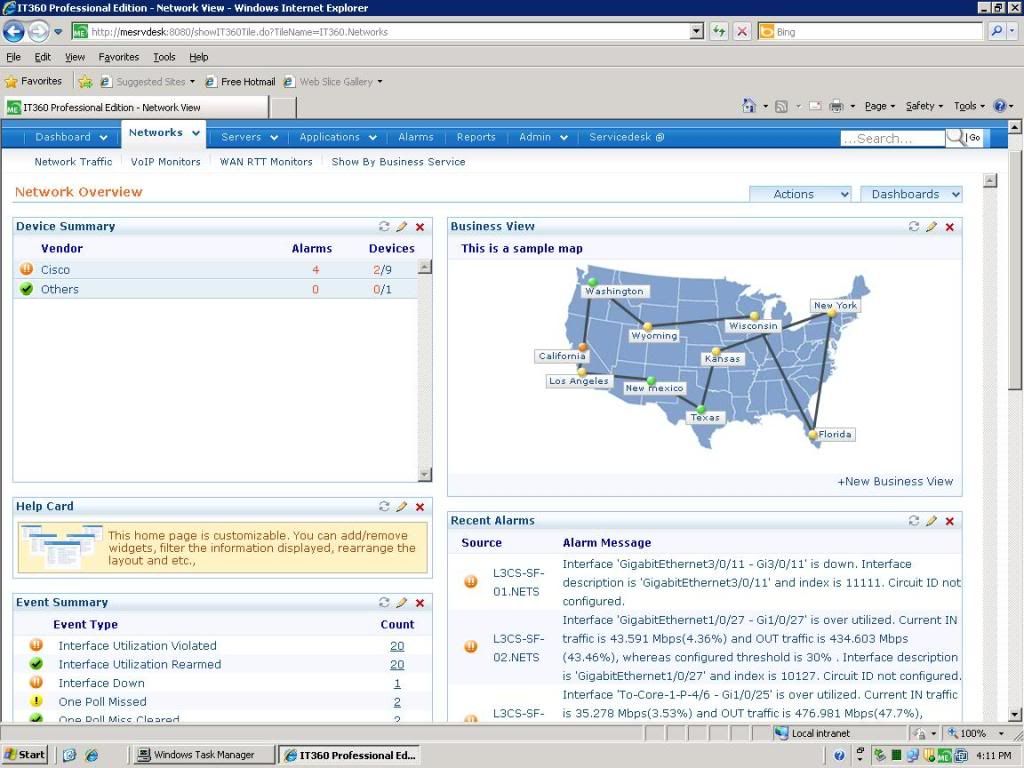The height and width of the screenshot is (768, 1024).
Task: Open VoIP Monitors link
Action: point(165,161)
